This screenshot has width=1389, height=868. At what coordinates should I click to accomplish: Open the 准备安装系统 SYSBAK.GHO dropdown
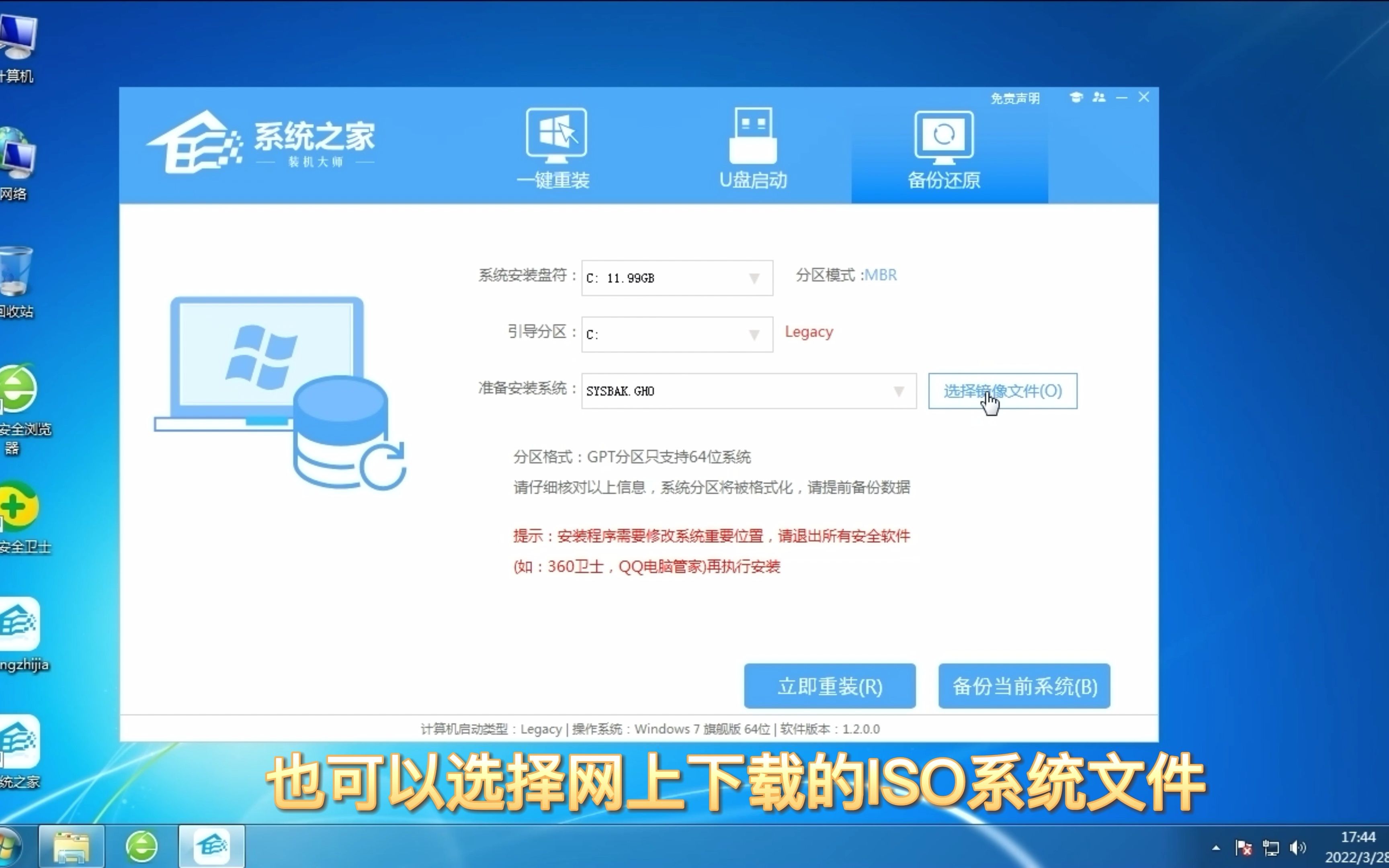pos(748,391)
